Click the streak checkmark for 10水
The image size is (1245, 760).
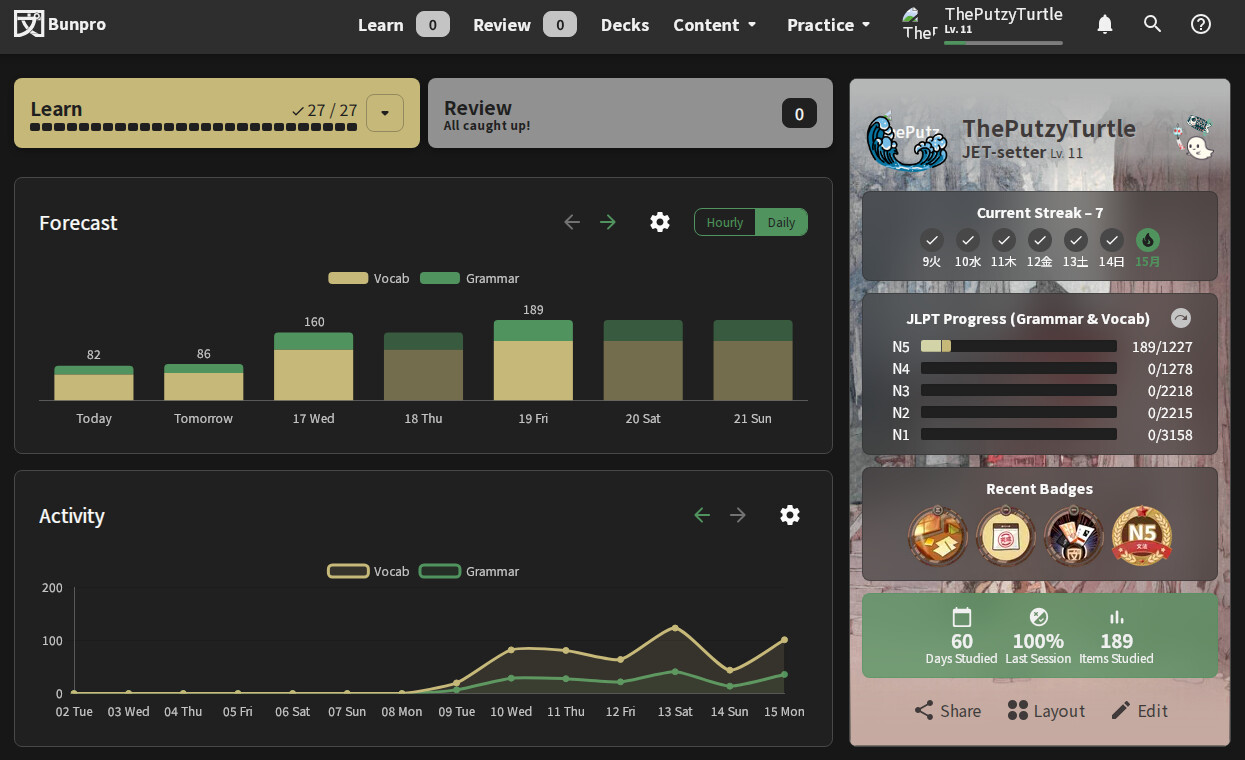968,240
